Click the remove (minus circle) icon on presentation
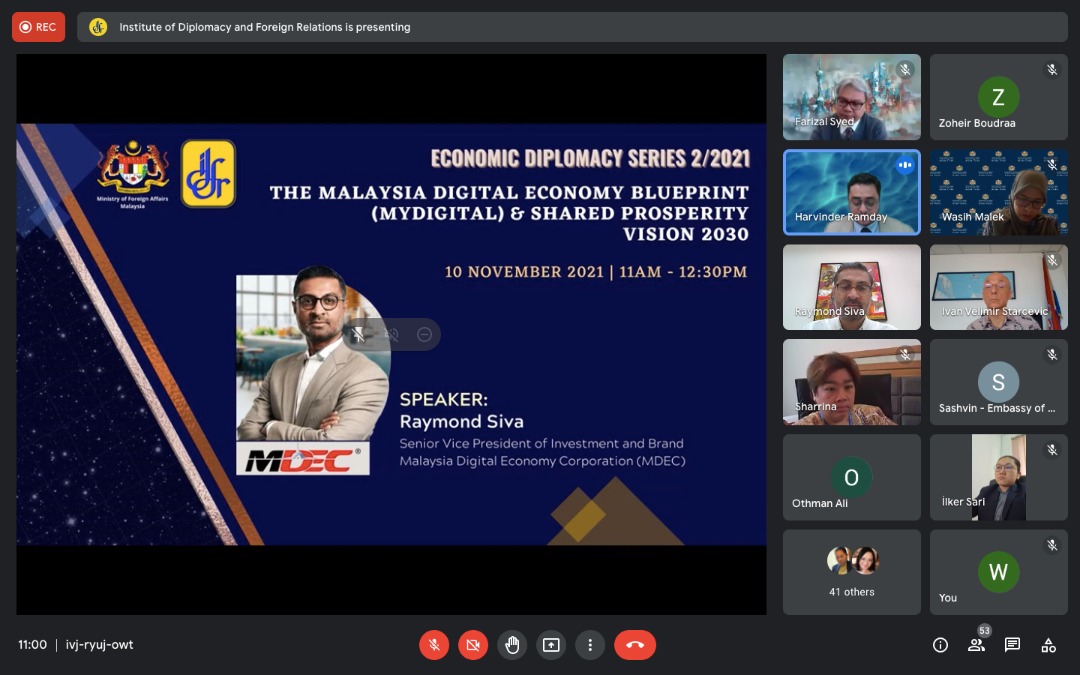The width and height of the screenshot is (1080, 675). click(424, 334)
